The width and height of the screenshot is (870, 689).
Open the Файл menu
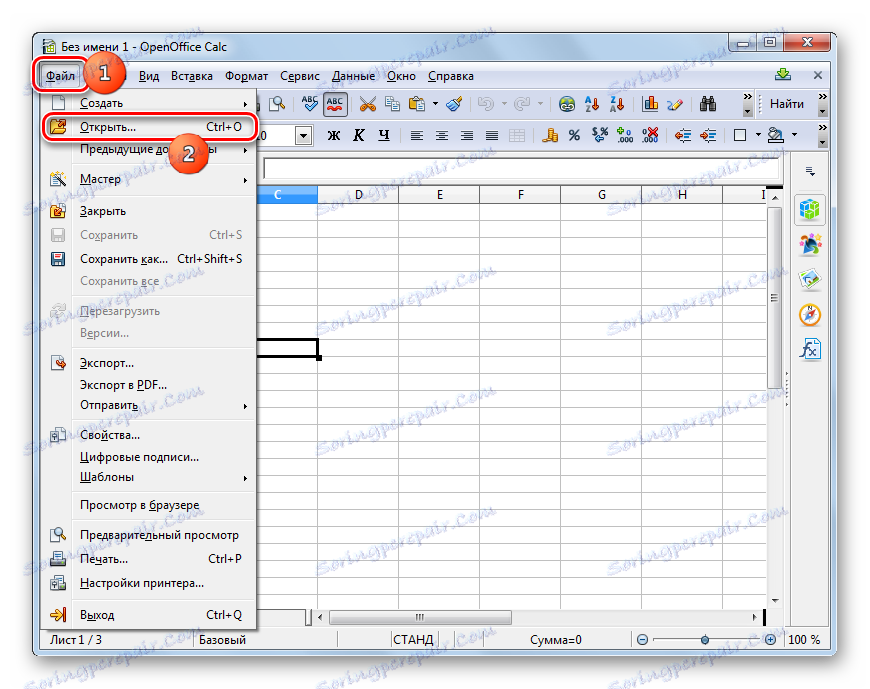pyautogui.click(x=60, y=76)
